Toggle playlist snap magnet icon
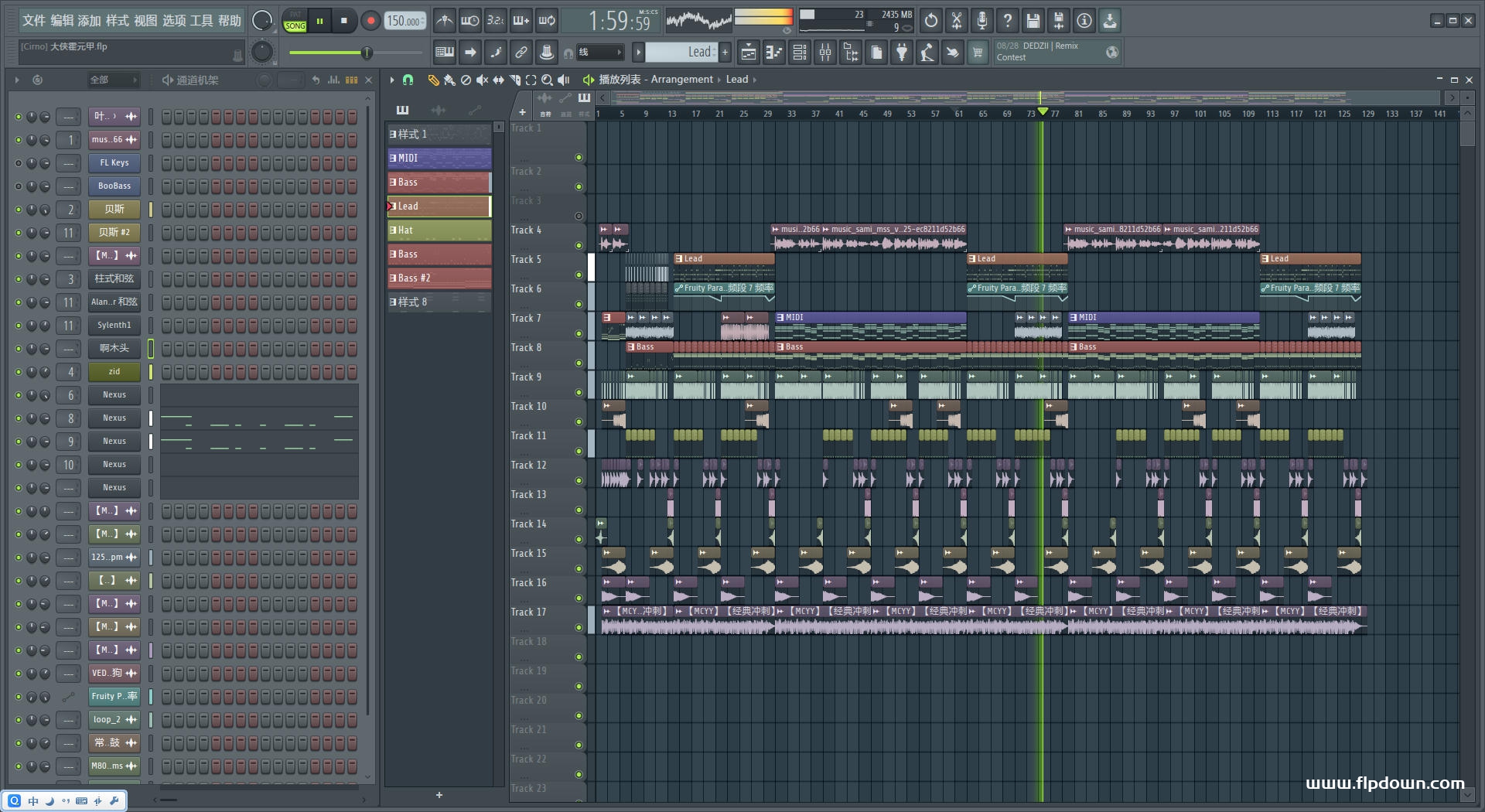 408,80
